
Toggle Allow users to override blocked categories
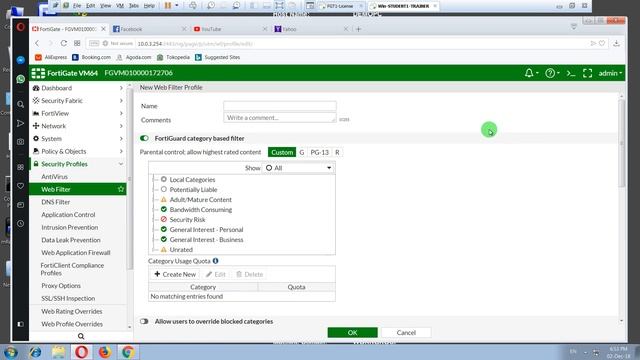pyautogui.click(x=144, y=321)
